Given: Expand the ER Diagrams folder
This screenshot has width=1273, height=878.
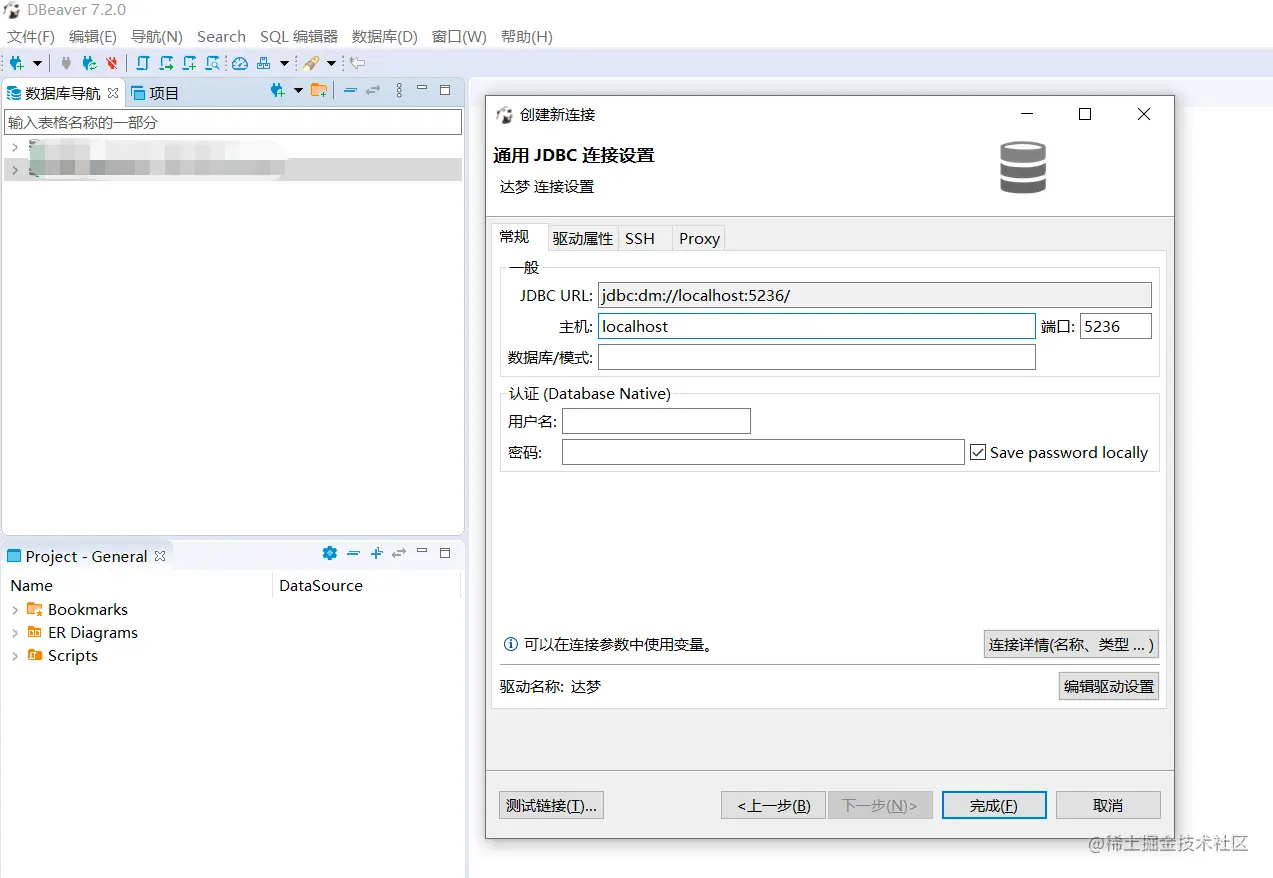Looking at the screenshot, I should coord(15,633).
